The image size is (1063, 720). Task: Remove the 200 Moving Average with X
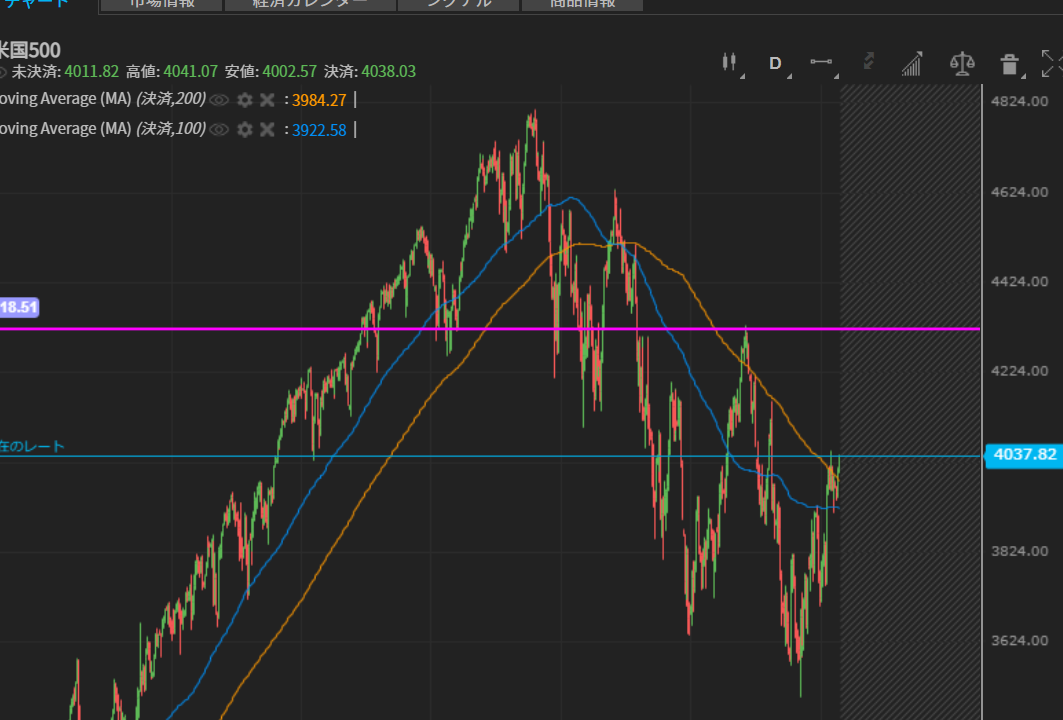pos(267,100)
